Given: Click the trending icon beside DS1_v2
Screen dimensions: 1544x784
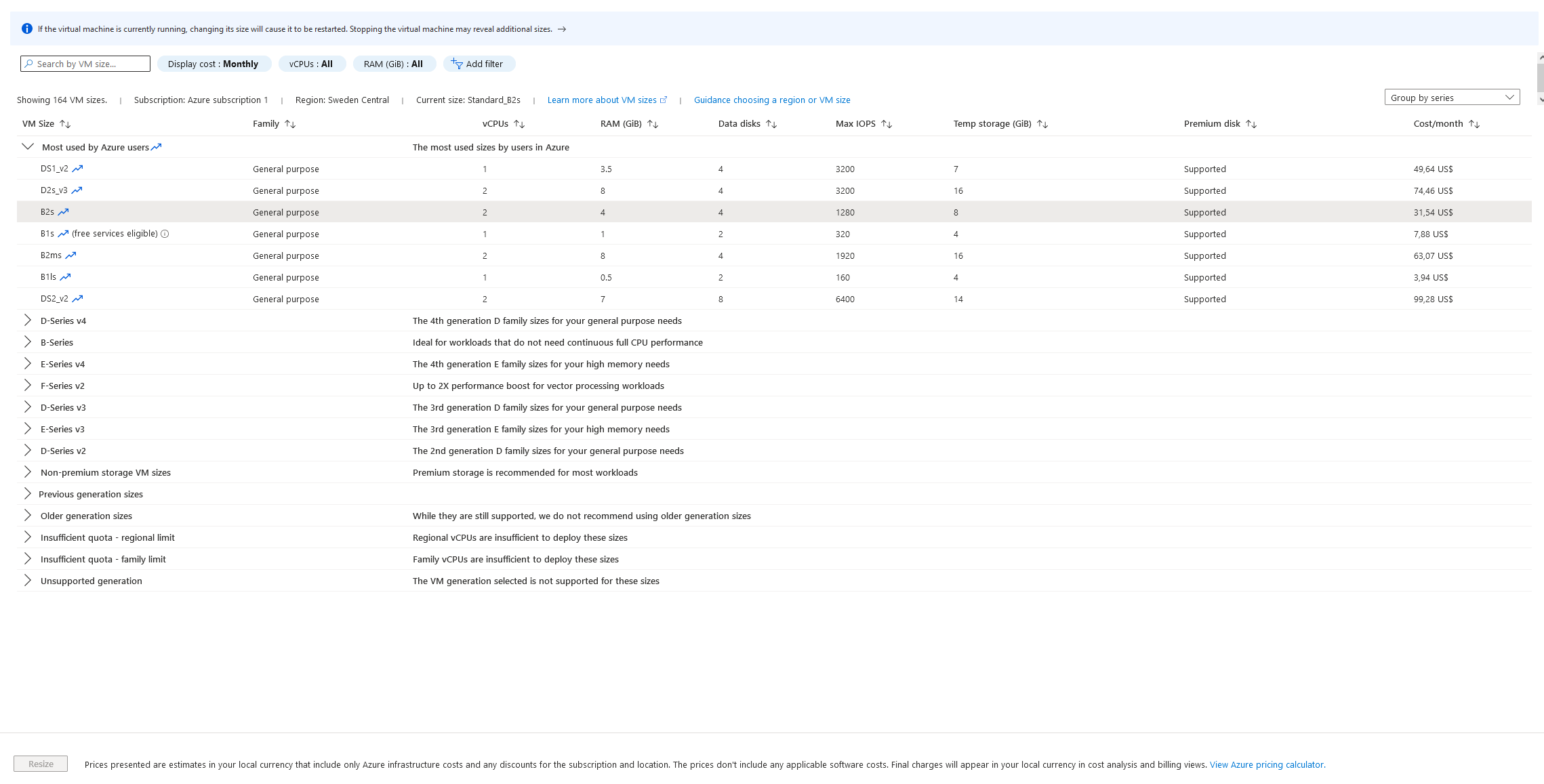Looking at the screenshot, I should coord(78,169).
